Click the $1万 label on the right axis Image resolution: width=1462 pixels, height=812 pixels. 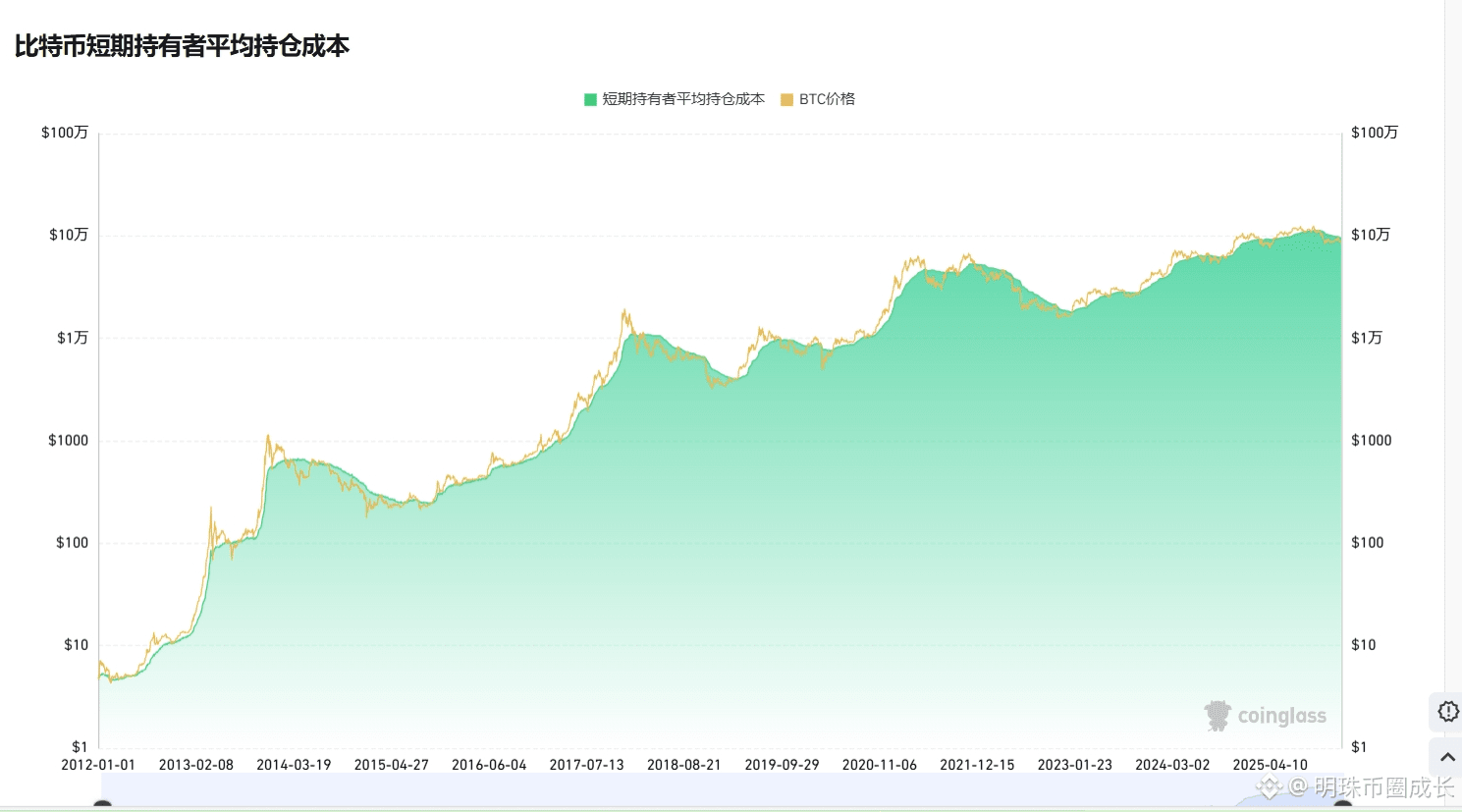[x=1367, y=338]
